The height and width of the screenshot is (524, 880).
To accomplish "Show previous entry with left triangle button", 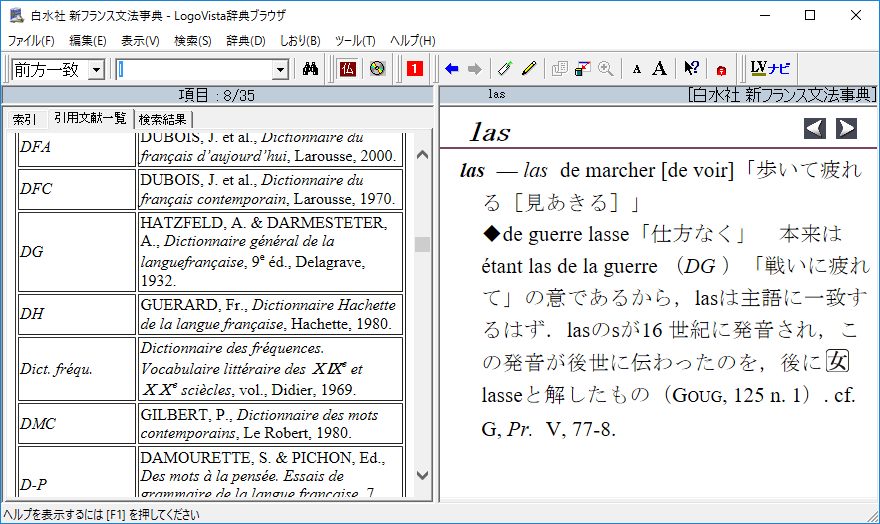I will tap(814, 128).
